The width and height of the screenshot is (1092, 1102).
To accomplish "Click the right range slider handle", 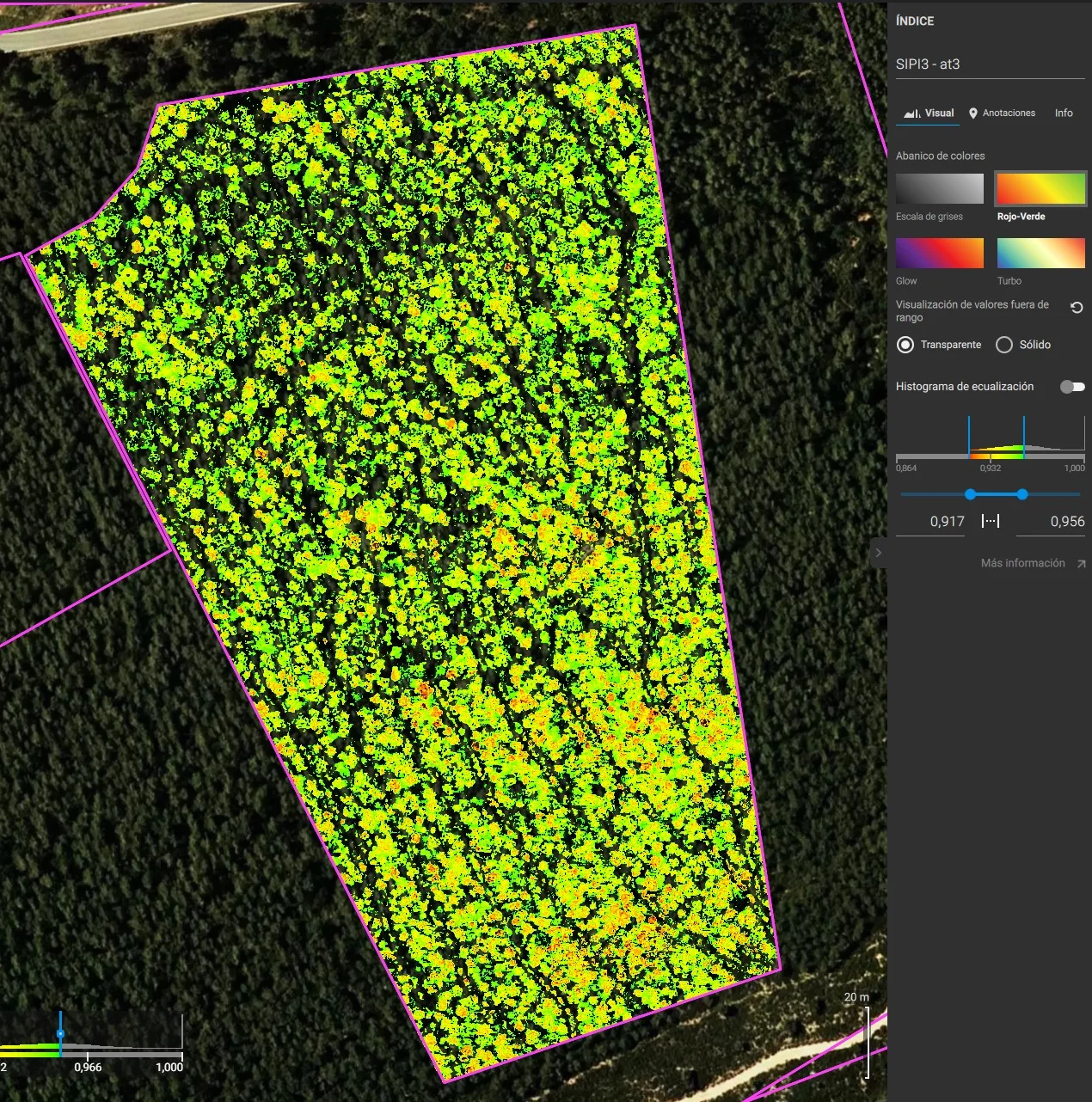I will point(1022,494).
